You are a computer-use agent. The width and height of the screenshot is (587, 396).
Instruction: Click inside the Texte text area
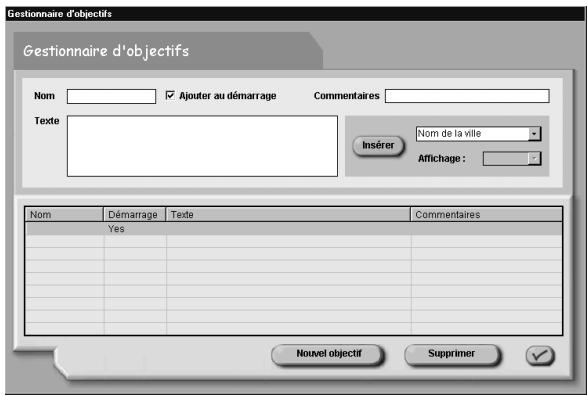point(202,146)
